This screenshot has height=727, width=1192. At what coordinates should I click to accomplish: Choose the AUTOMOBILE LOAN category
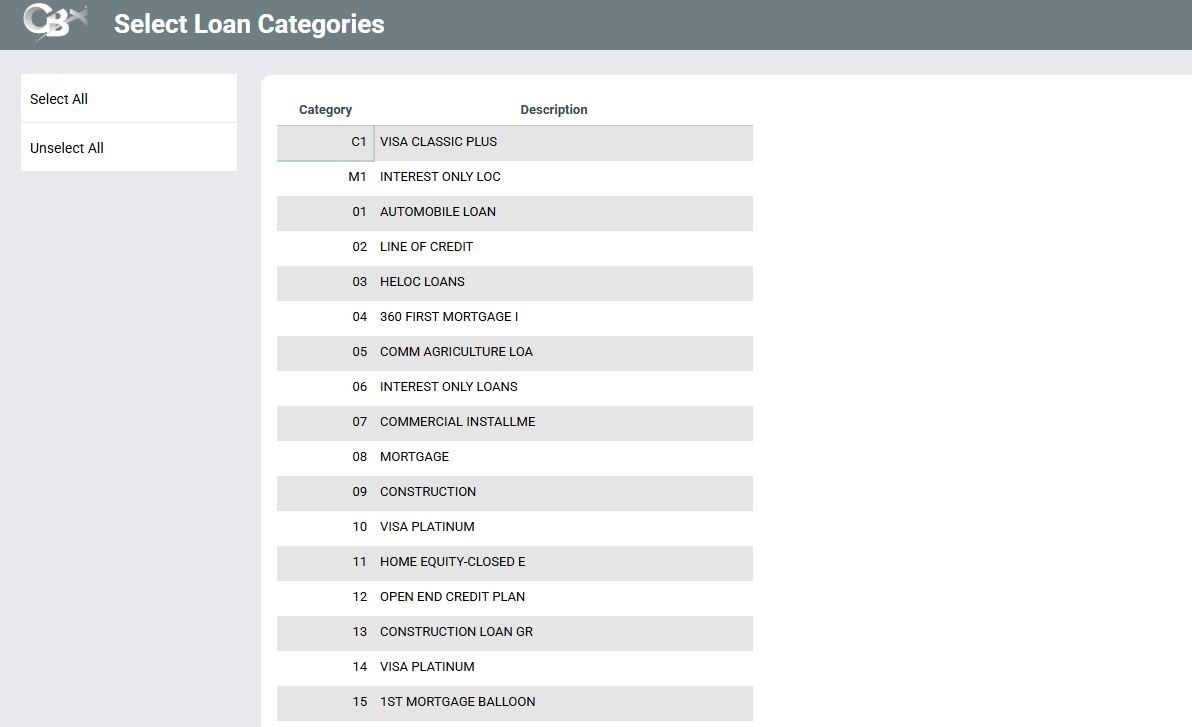pos(438,212)
